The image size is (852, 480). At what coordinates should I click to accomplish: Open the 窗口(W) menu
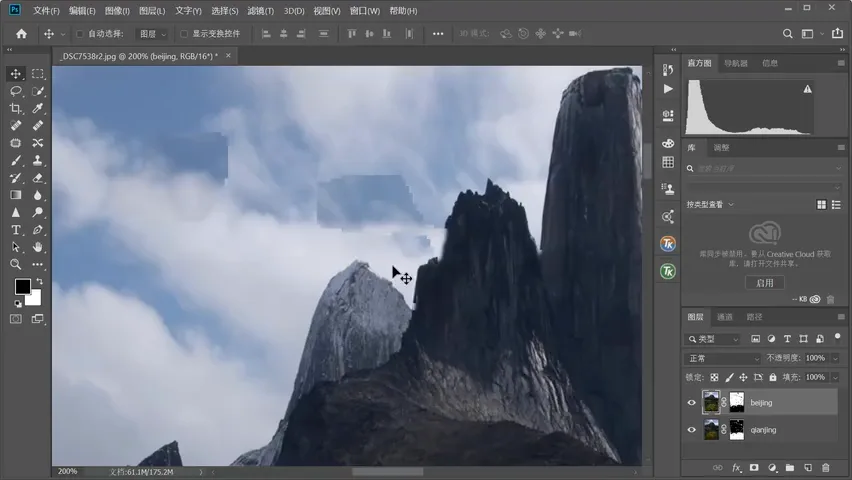(x=365, y=11)
